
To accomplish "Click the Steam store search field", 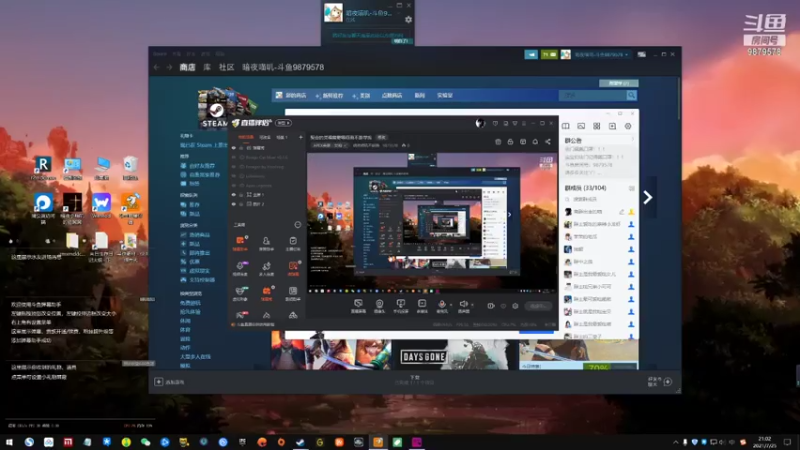I will (592, 95).
